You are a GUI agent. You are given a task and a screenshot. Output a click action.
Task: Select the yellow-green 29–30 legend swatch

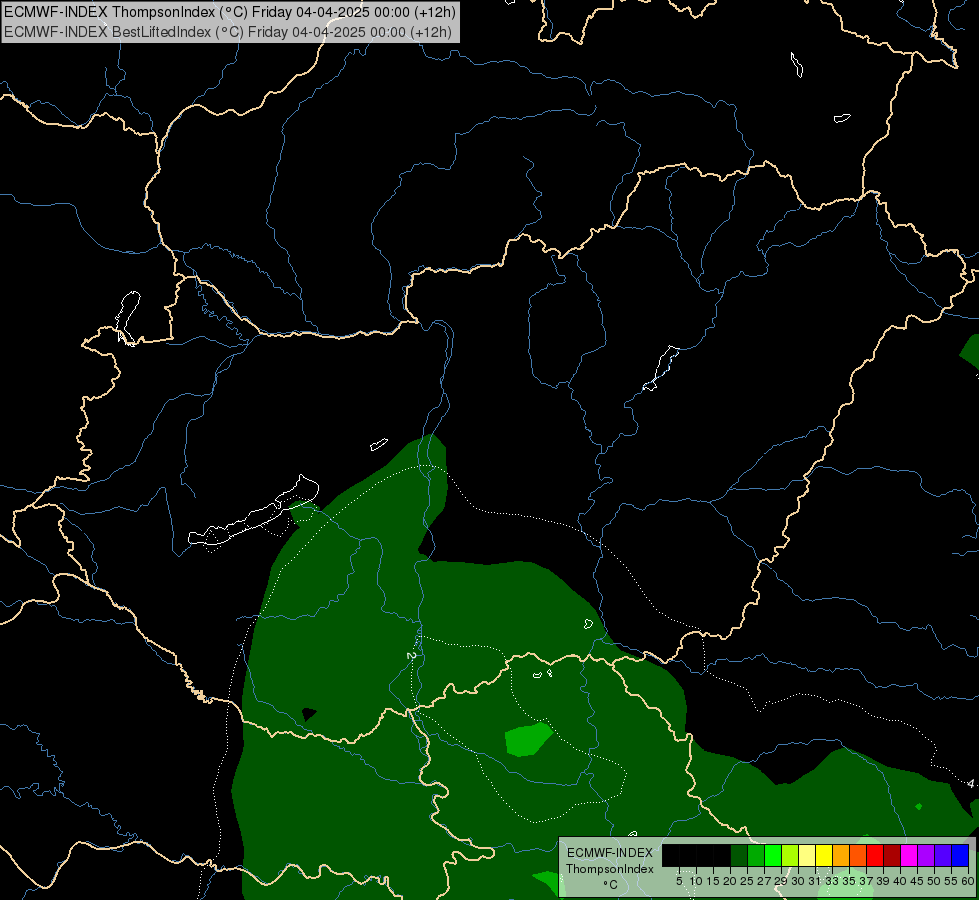[790, 855]
